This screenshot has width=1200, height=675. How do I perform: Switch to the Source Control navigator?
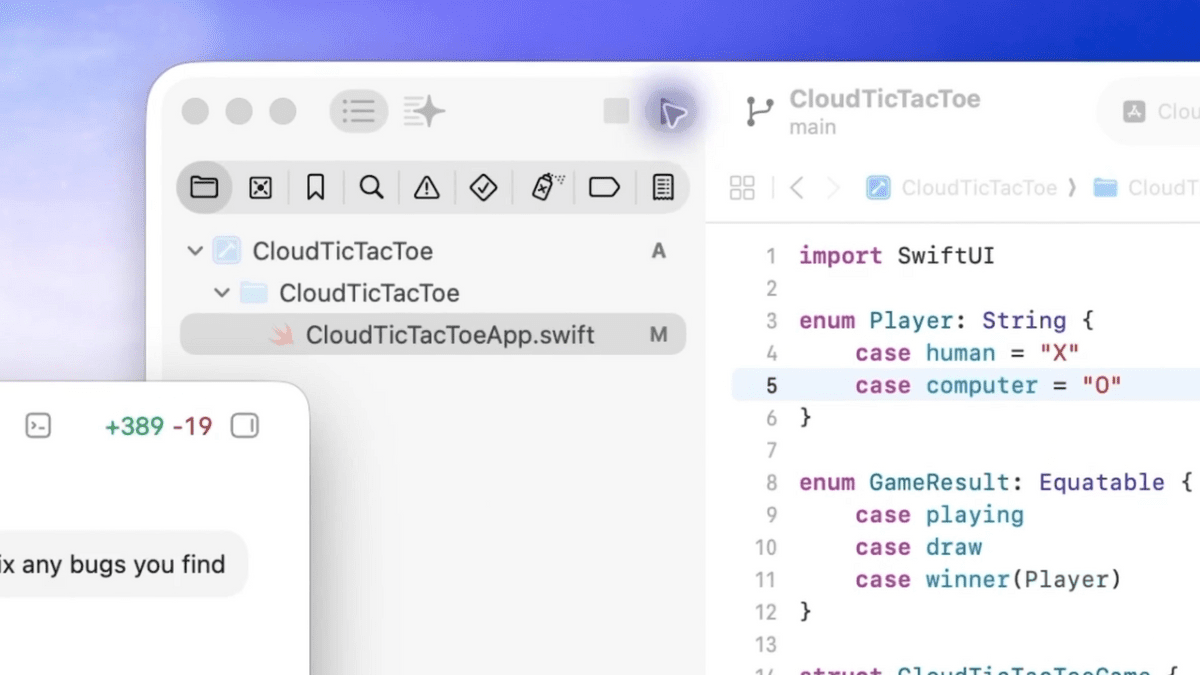[260, 187]
